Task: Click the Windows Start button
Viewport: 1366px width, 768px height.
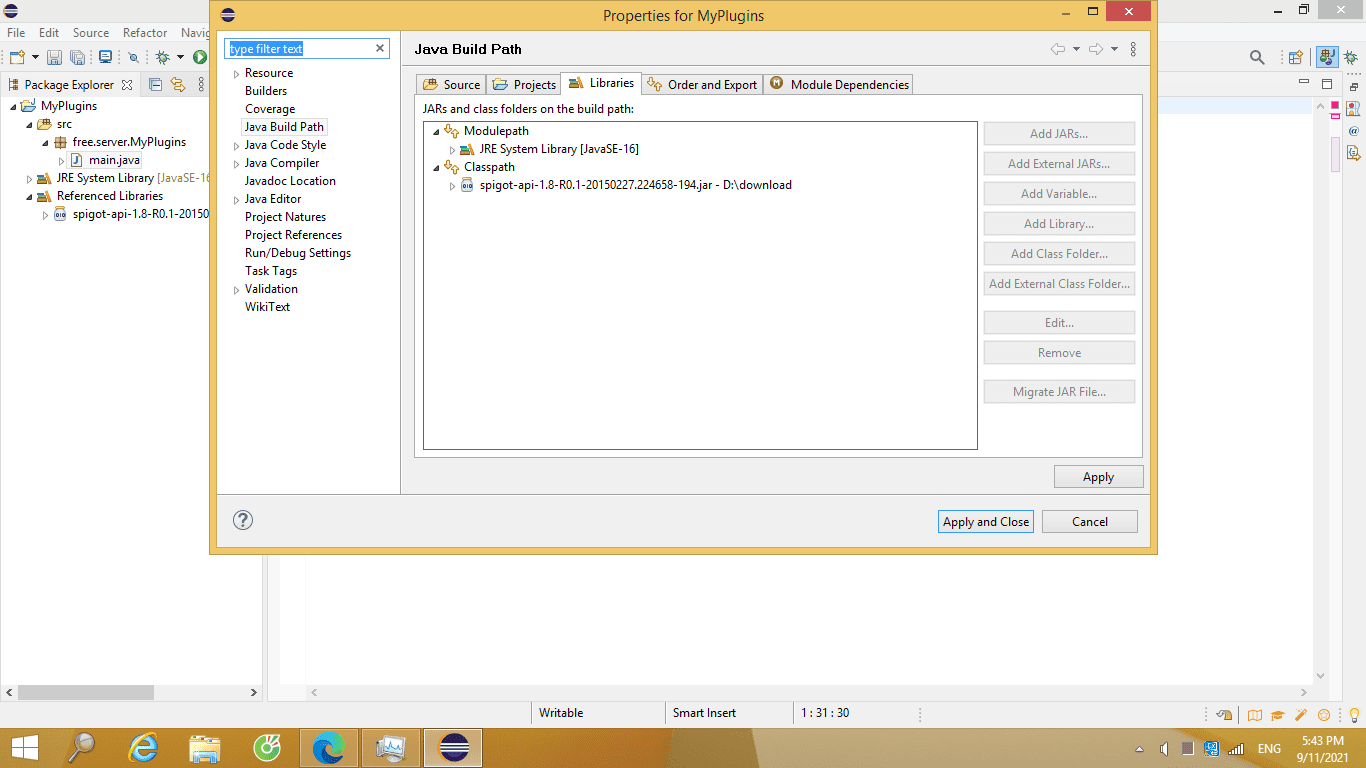Action: [24, 747]
